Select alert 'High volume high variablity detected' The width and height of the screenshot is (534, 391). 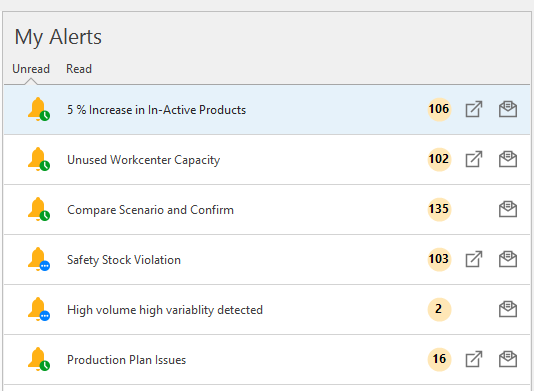coord(267,310)
